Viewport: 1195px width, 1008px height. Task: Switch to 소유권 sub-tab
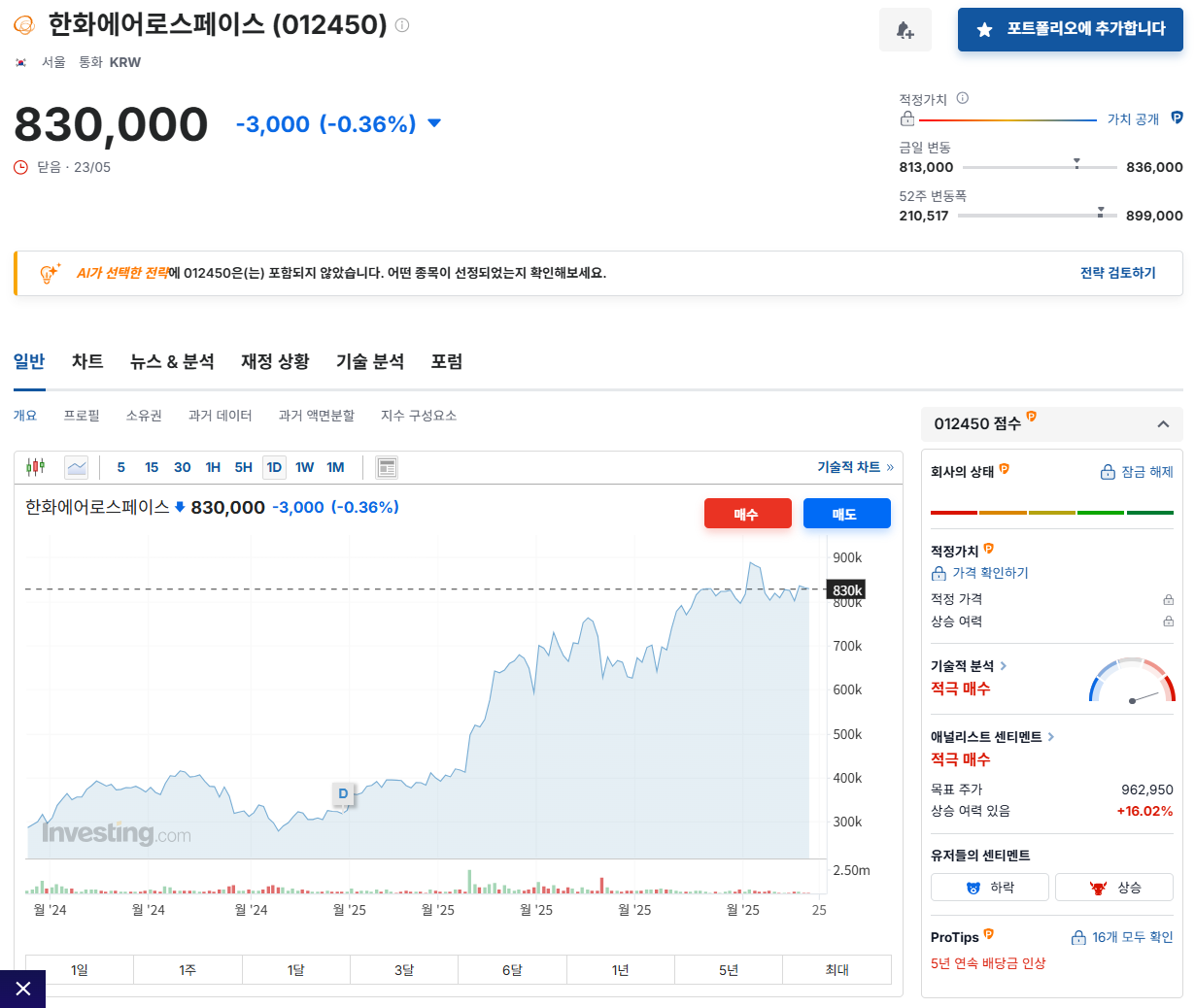[144, 416]
